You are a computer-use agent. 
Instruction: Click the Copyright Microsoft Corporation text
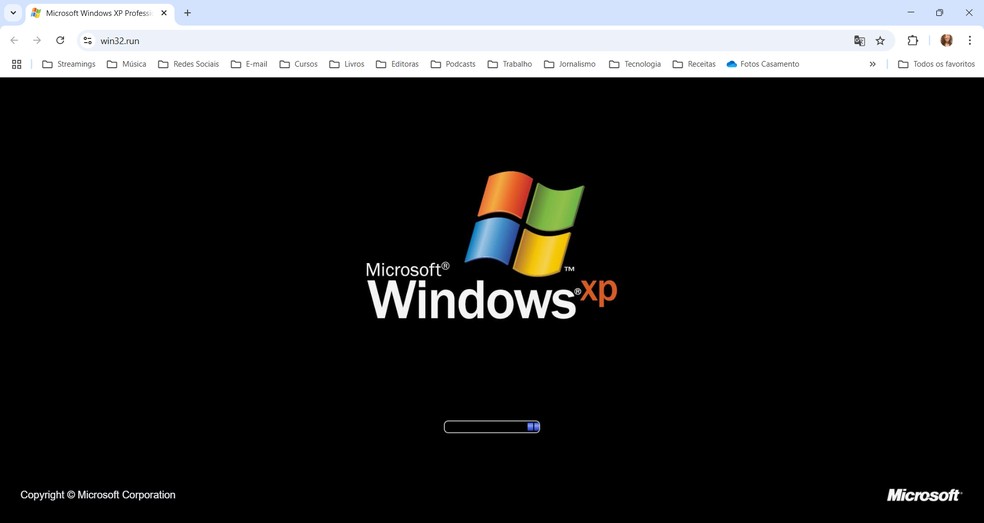point(98,495)
